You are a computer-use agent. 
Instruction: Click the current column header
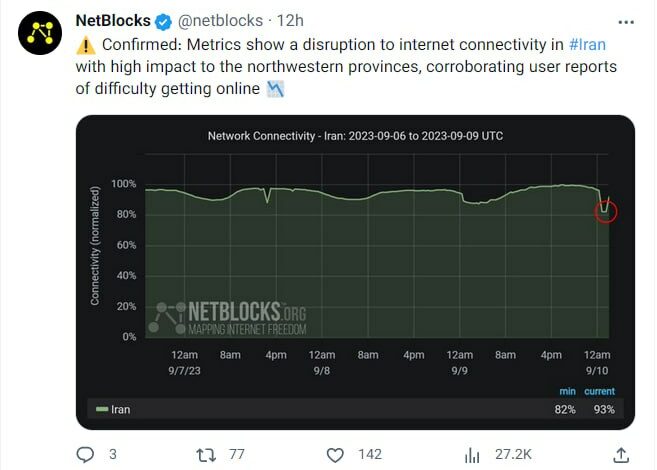click(600, 391)
